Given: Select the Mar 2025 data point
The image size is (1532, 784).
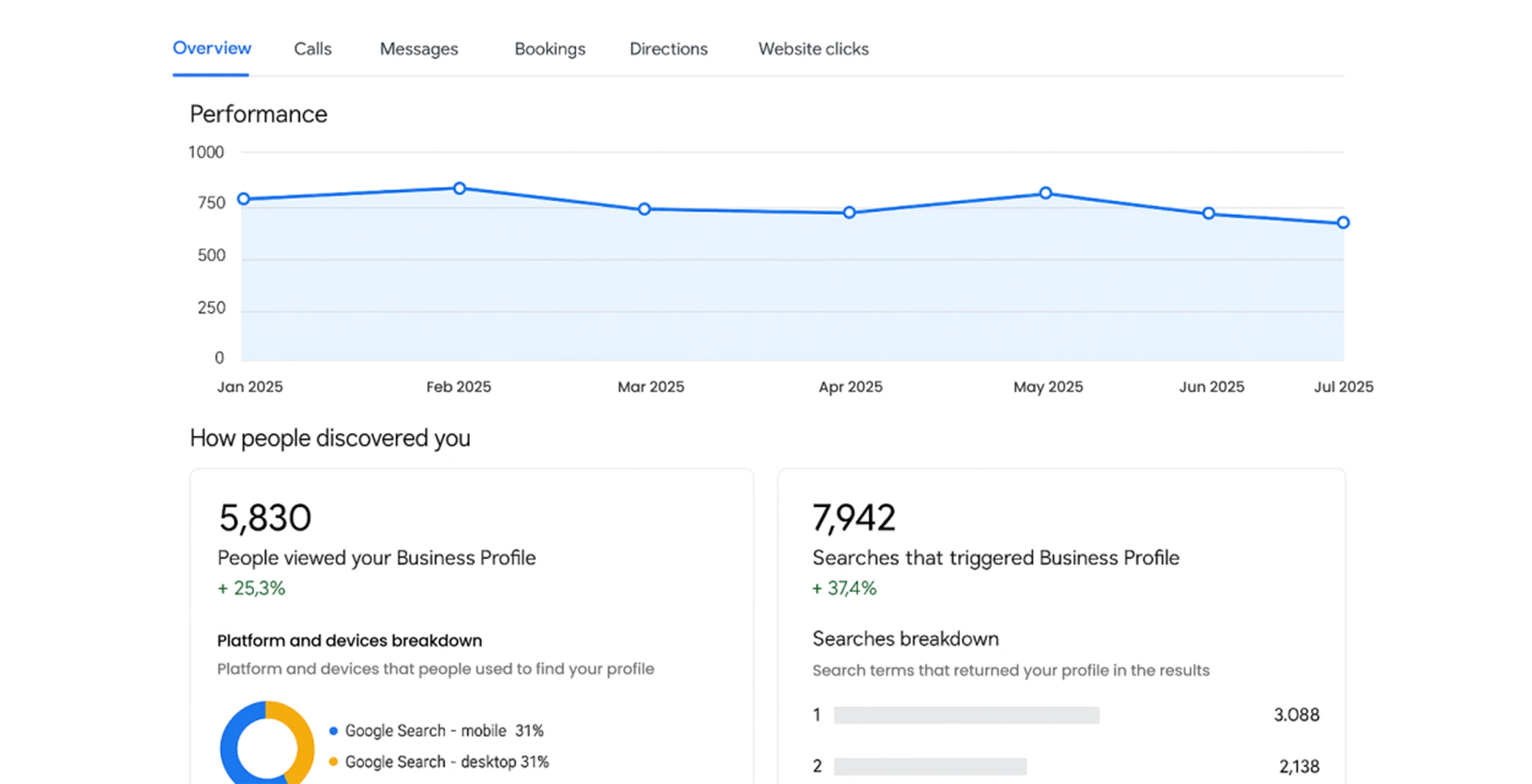Looking at the screenshot, I should point(644,209).
